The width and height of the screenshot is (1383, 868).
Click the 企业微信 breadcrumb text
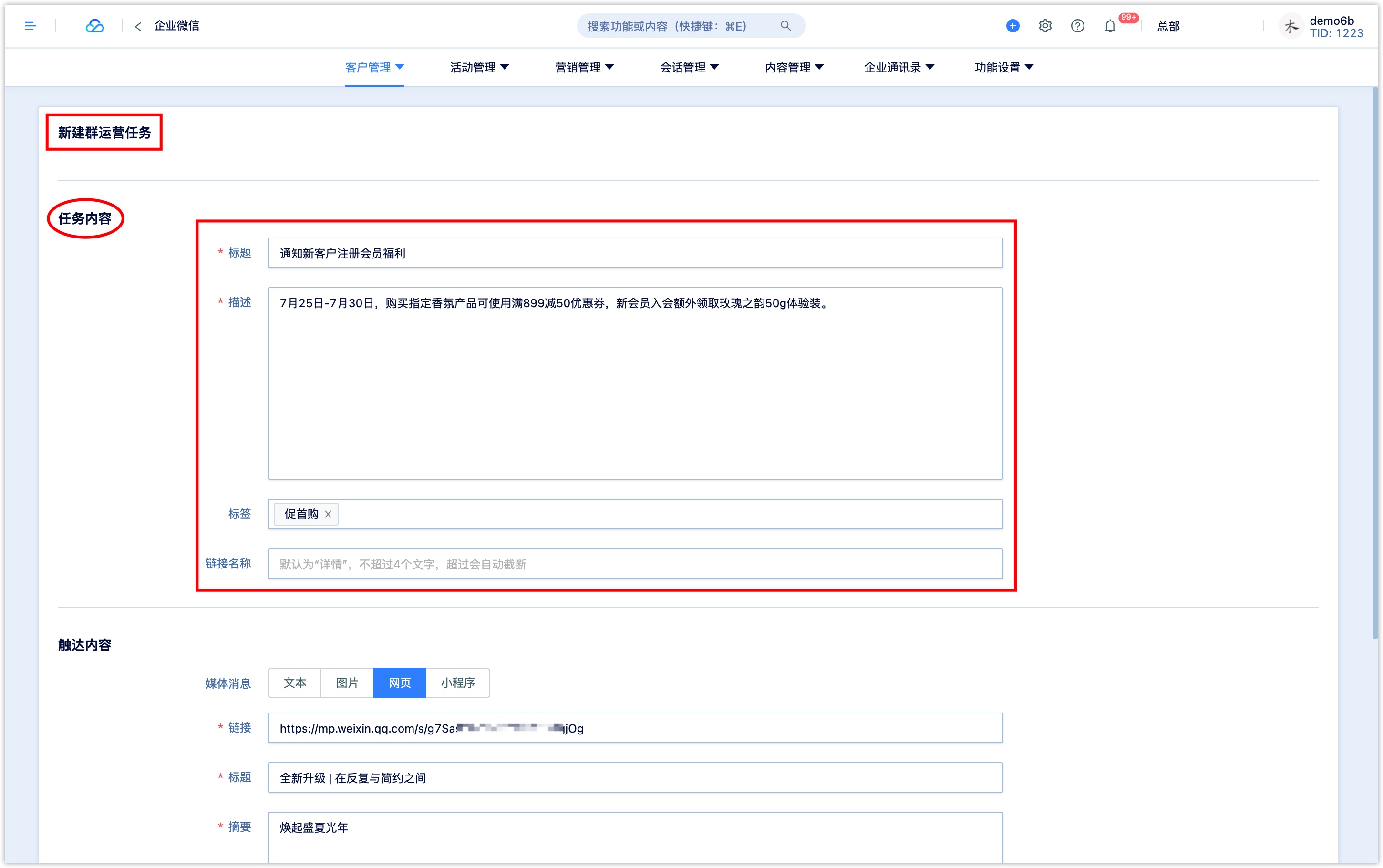click(177, 26)
